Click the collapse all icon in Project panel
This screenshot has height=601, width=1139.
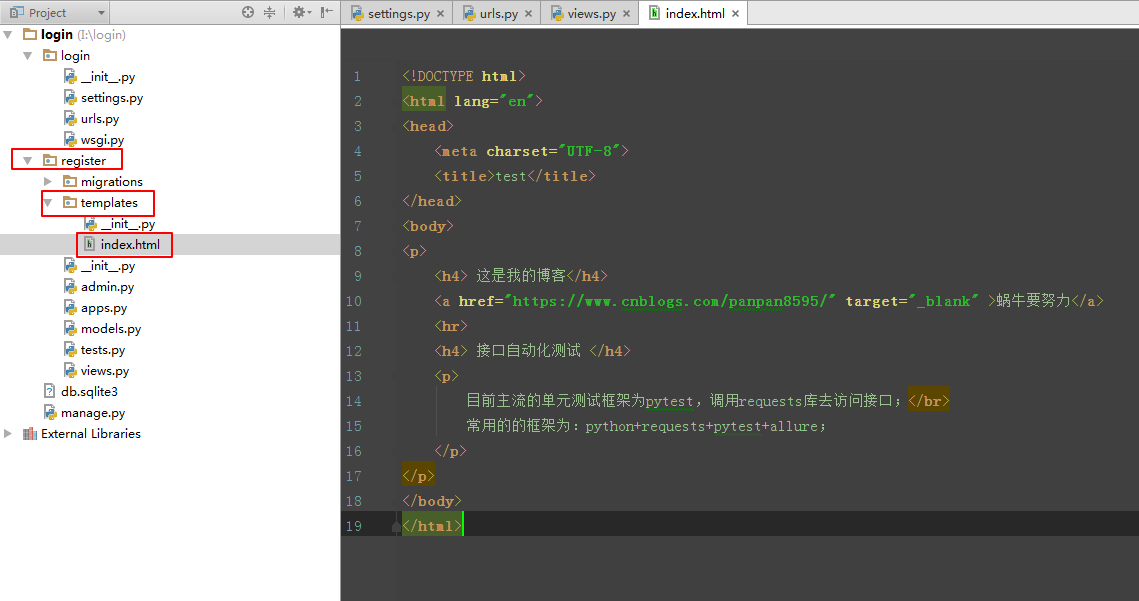tap(269, 12)
